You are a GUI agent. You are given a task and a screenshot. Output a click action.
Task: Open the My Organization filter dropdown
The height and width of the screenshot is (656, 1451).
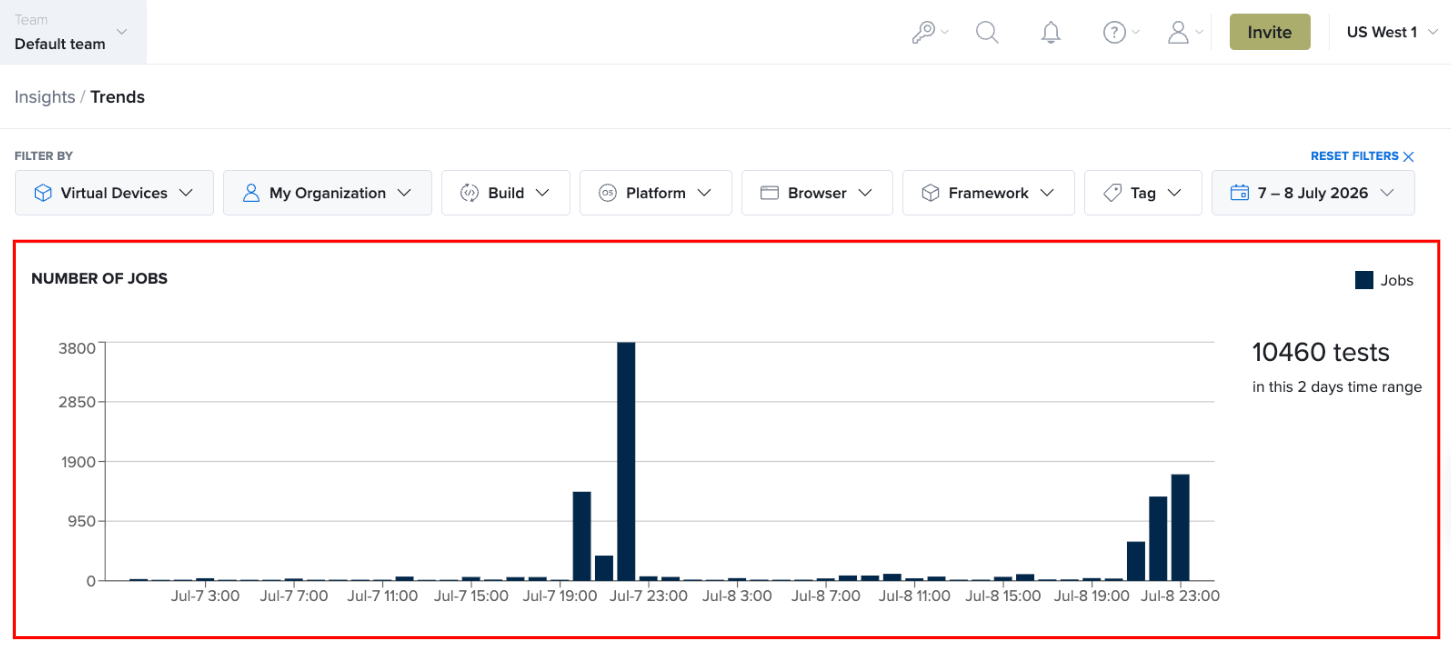click(327, 193)
